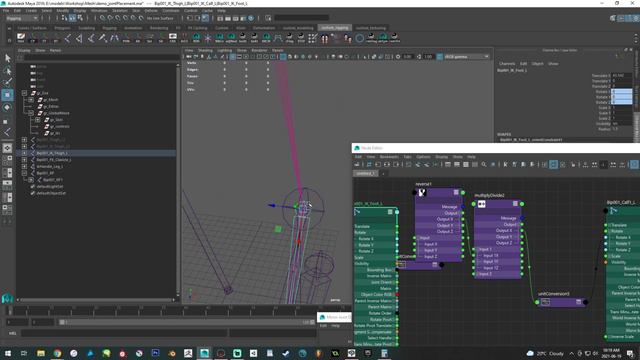
Task: Toggle unitConversion3 node view mode button
Action: tap(578, 302)
